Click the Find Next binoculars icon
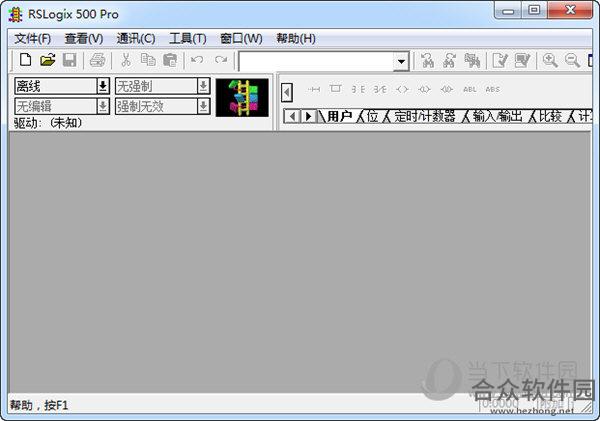600x421 pixels. (449, 60)
